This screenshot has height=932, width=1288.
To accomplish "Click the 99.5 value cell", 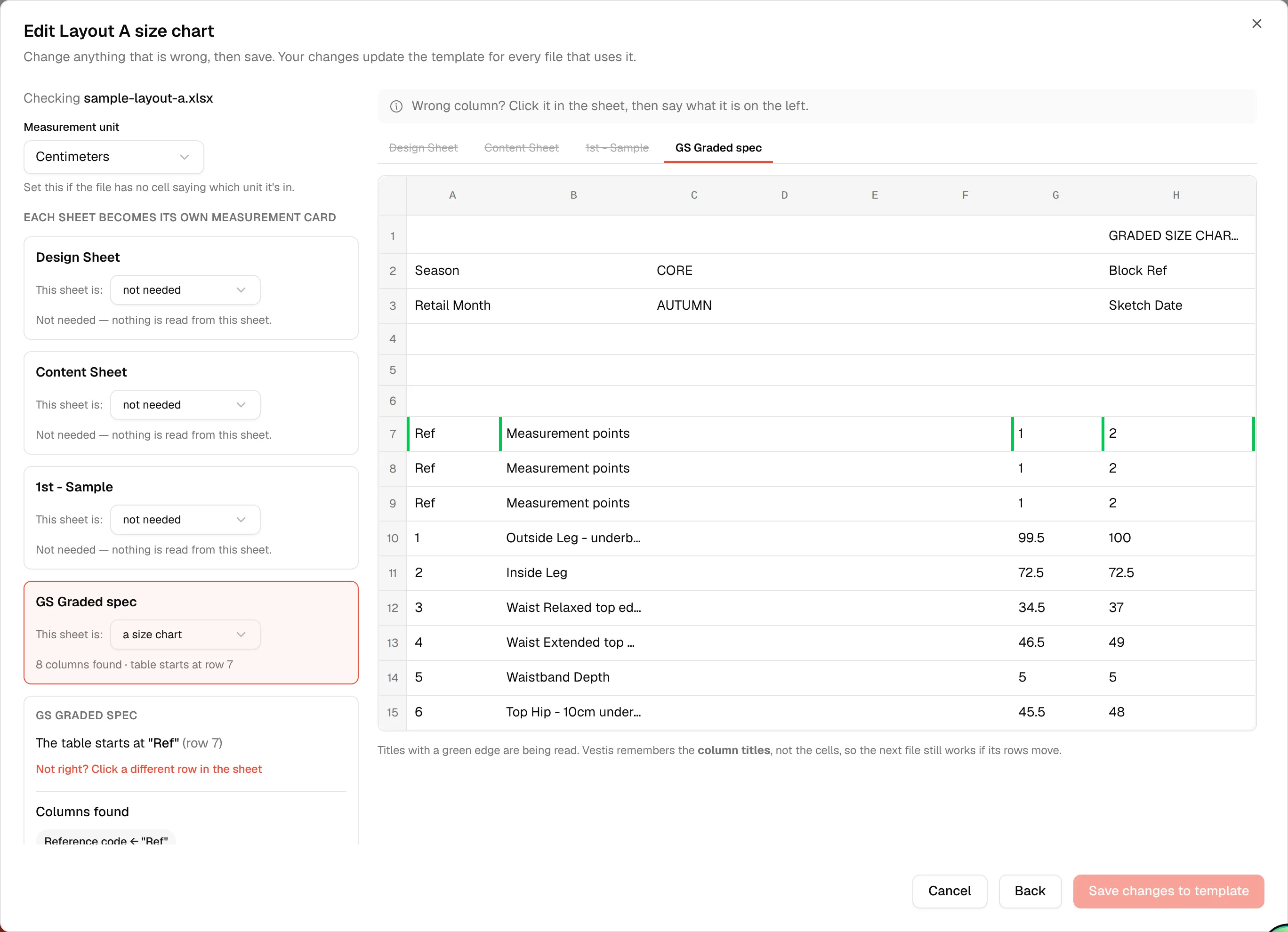I will coord(1056,538).
